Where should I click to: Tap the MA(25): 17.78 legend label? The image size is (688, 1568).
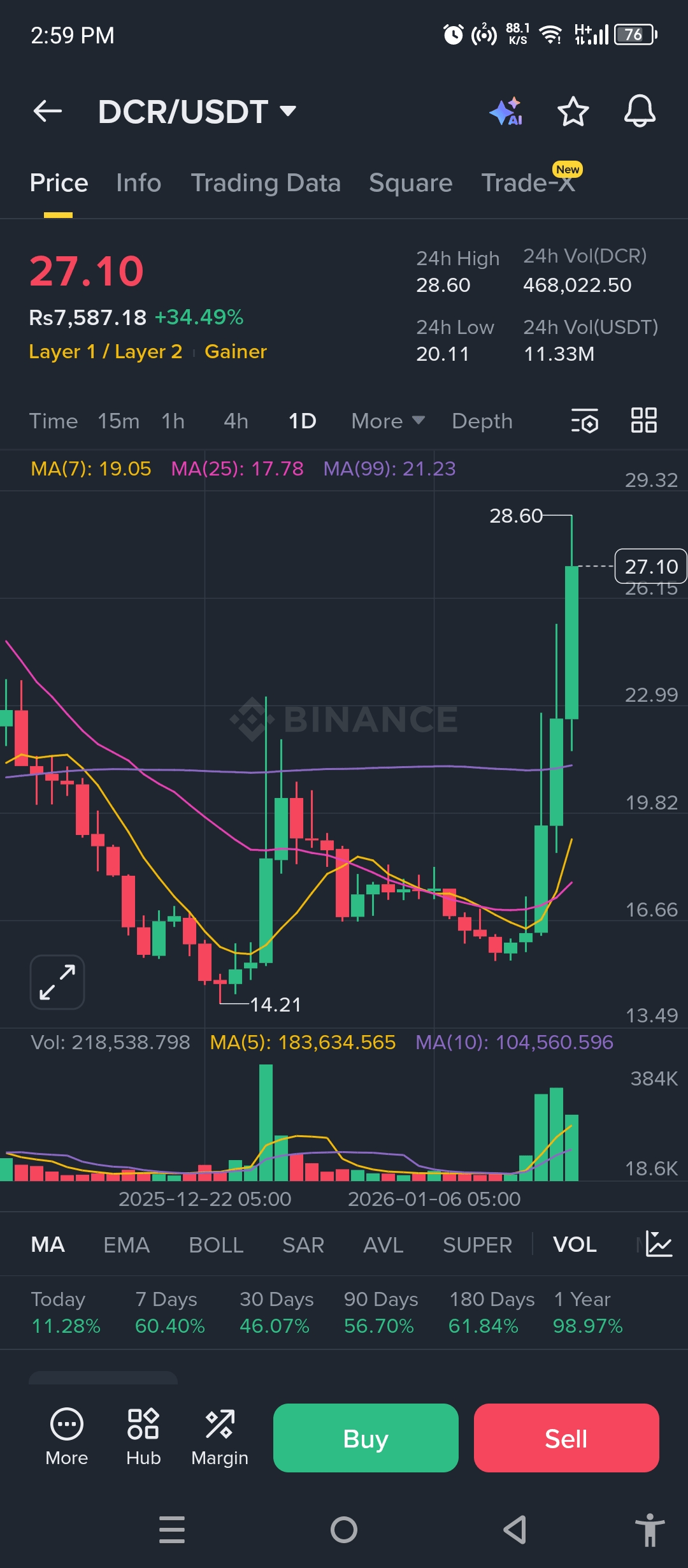coord(238,468)
